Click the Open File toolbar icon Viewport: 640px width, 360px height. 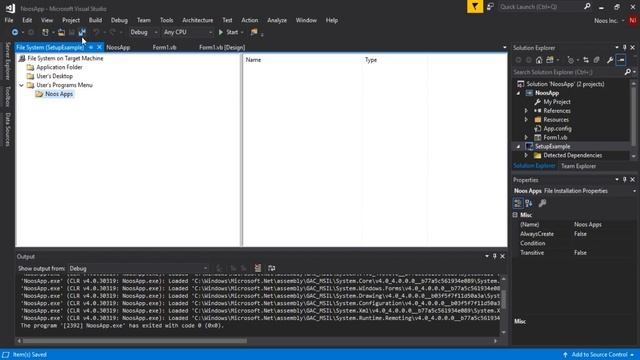(x=61, y=32)
